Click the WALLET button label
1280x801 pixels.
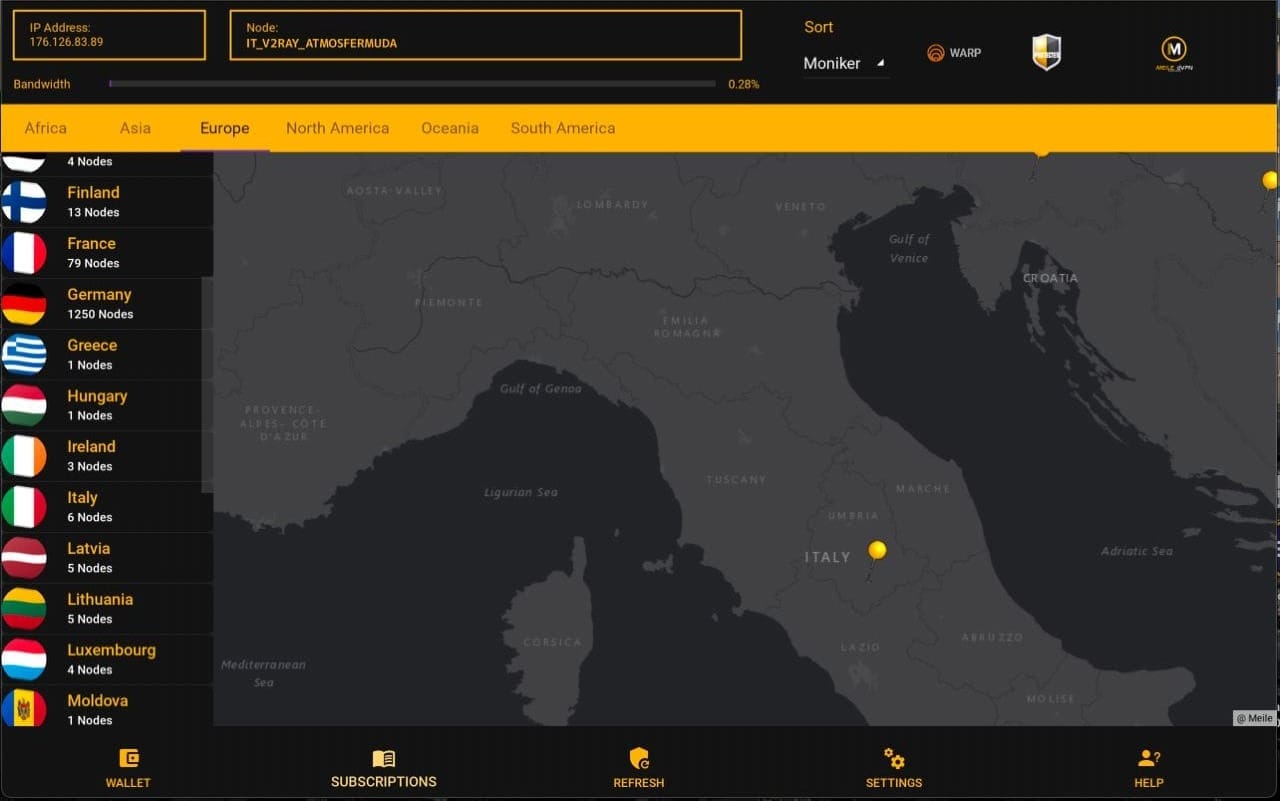[128, 783]
